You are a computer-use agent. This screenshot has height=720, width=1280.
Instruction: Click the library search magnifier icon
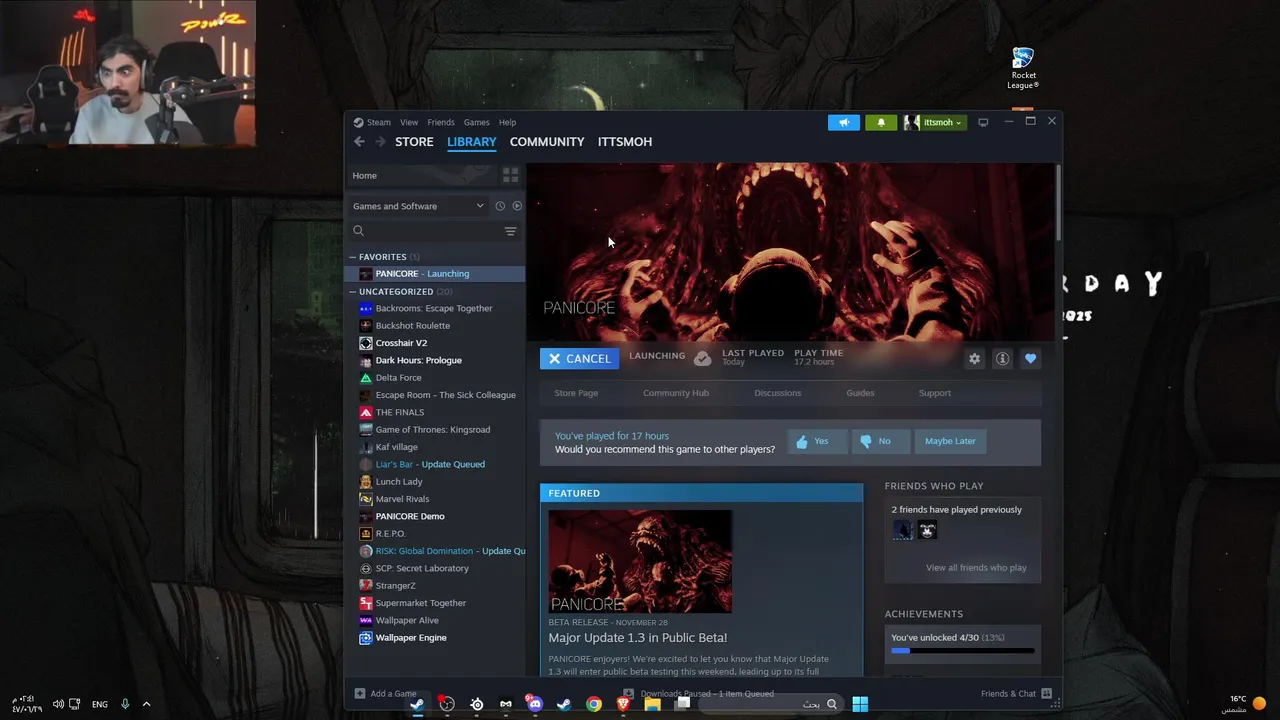358,231
